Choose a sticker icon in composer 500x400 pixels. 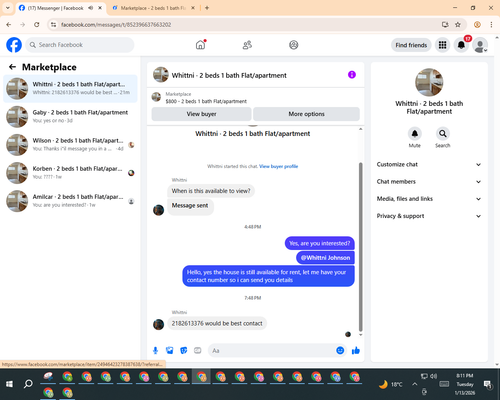(184, 350)
